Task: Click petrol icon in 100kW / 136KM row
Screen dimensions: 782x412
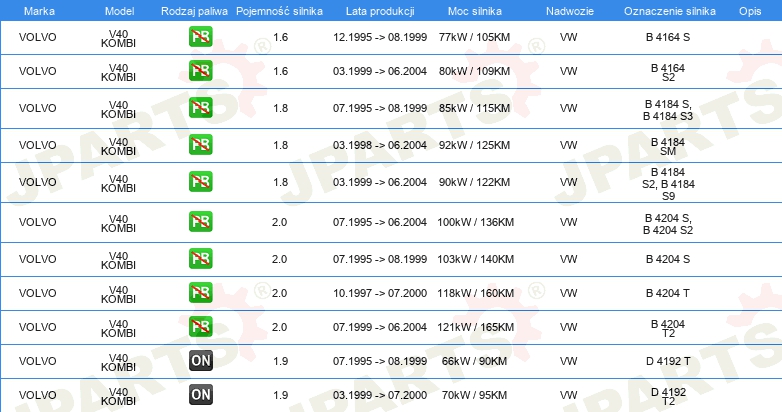Action: tap(200, 221)
